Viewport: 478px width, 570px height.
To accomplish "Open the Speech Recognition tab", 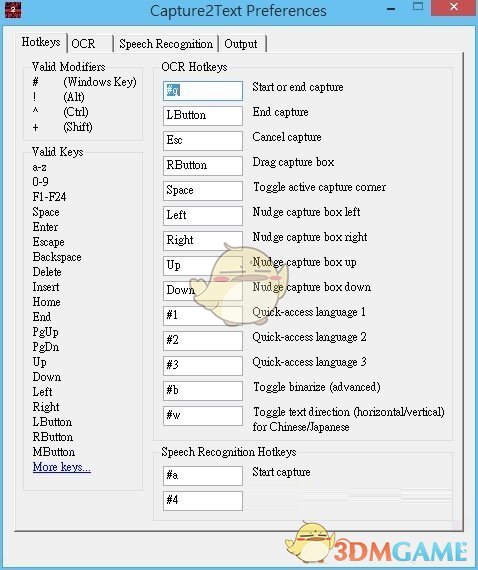I will click(x=166, y=44).
